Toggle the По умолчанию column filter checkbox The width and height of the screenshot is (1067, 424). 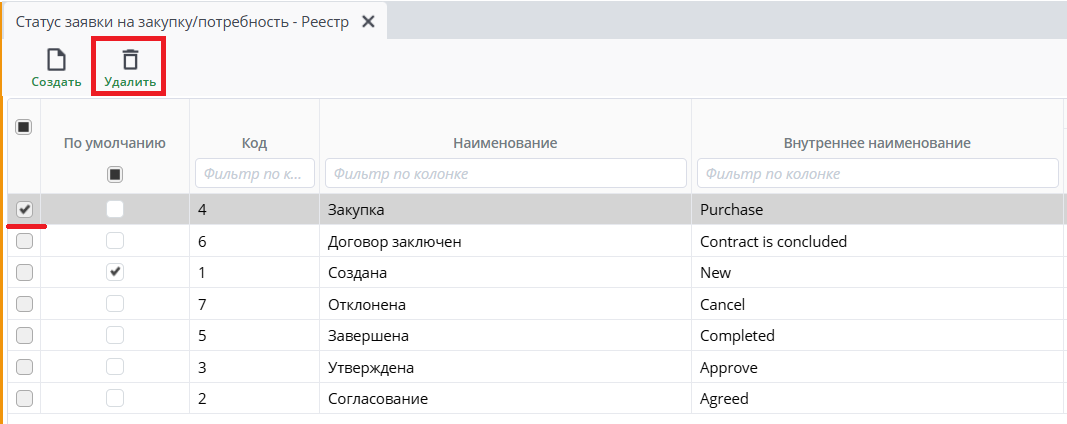coord(115,174)
